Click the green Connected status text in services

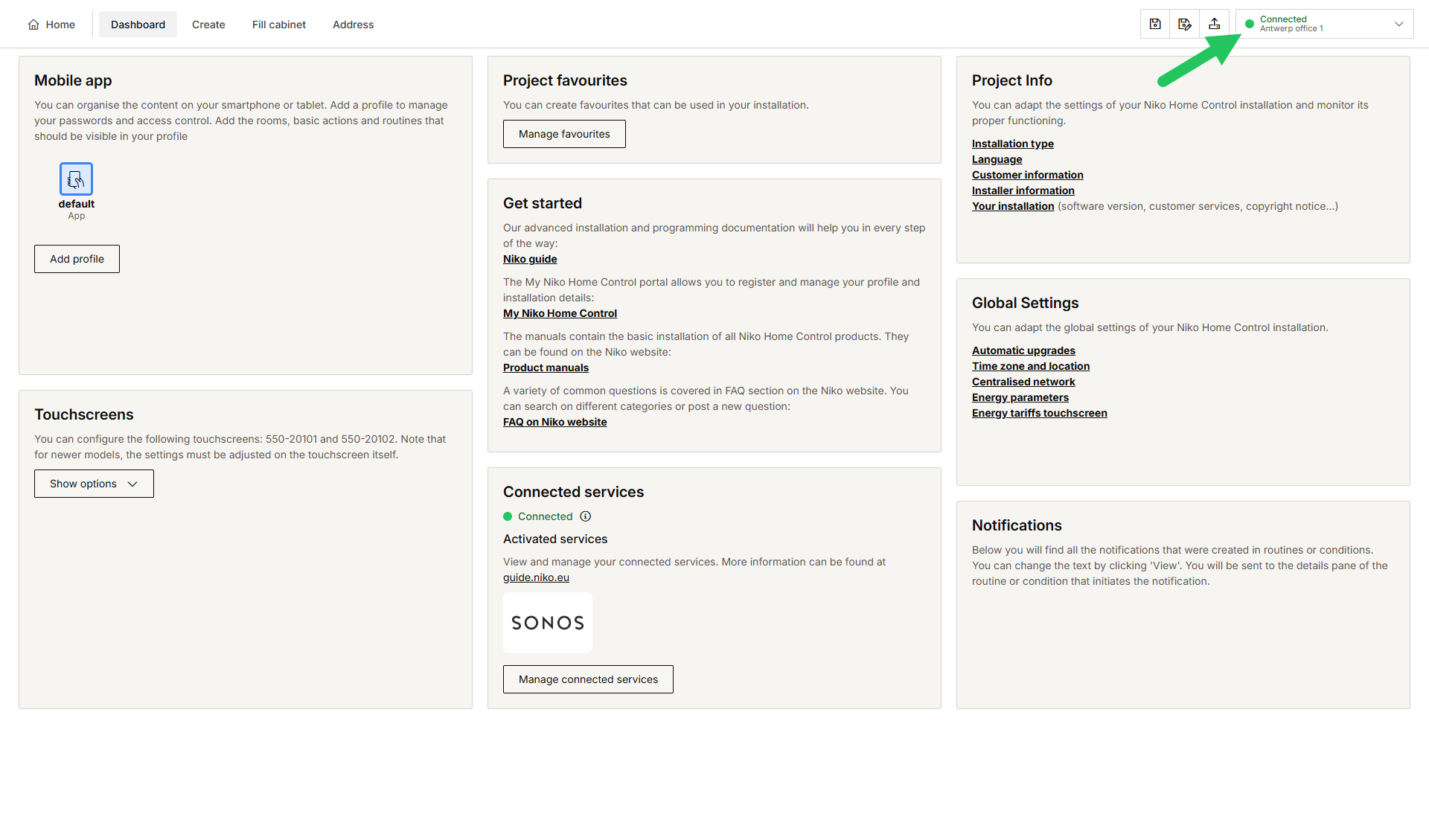(x=545, y=516)
